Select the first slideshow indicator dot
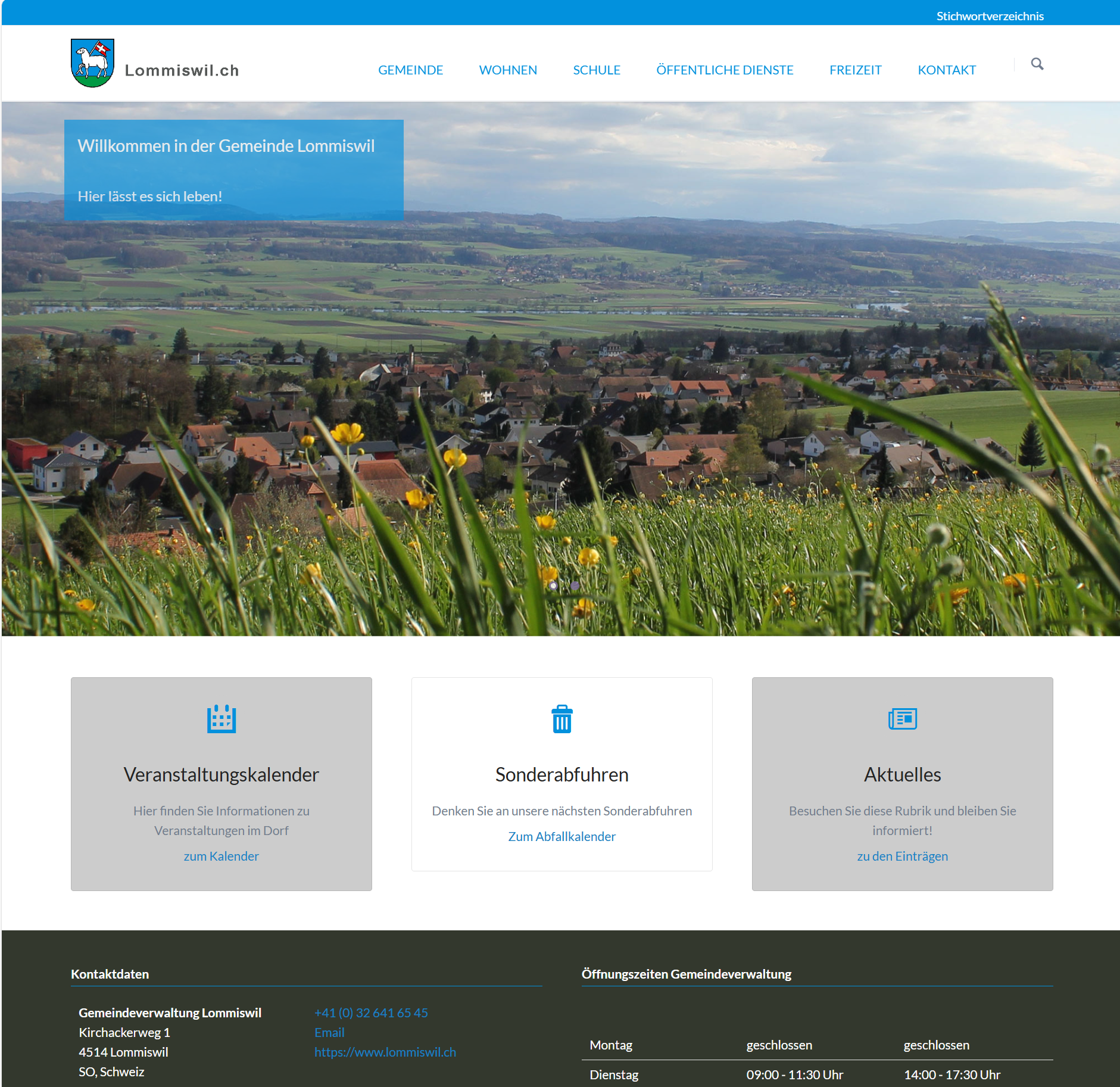This screenshot has width=1120, height=1087. tap(554, 585)
